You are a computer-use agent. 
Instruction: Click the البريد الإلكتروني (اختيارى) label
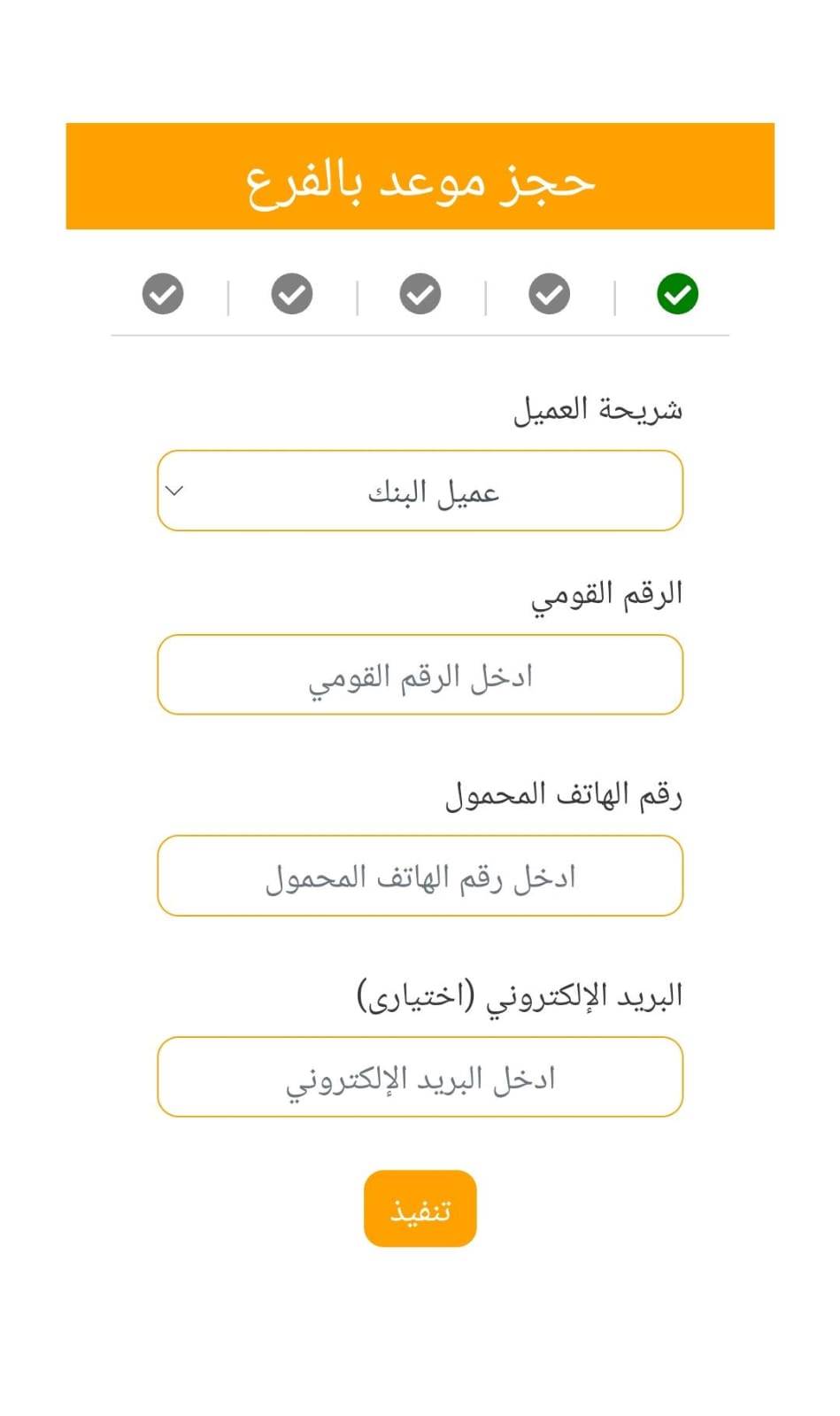(520, 995)
